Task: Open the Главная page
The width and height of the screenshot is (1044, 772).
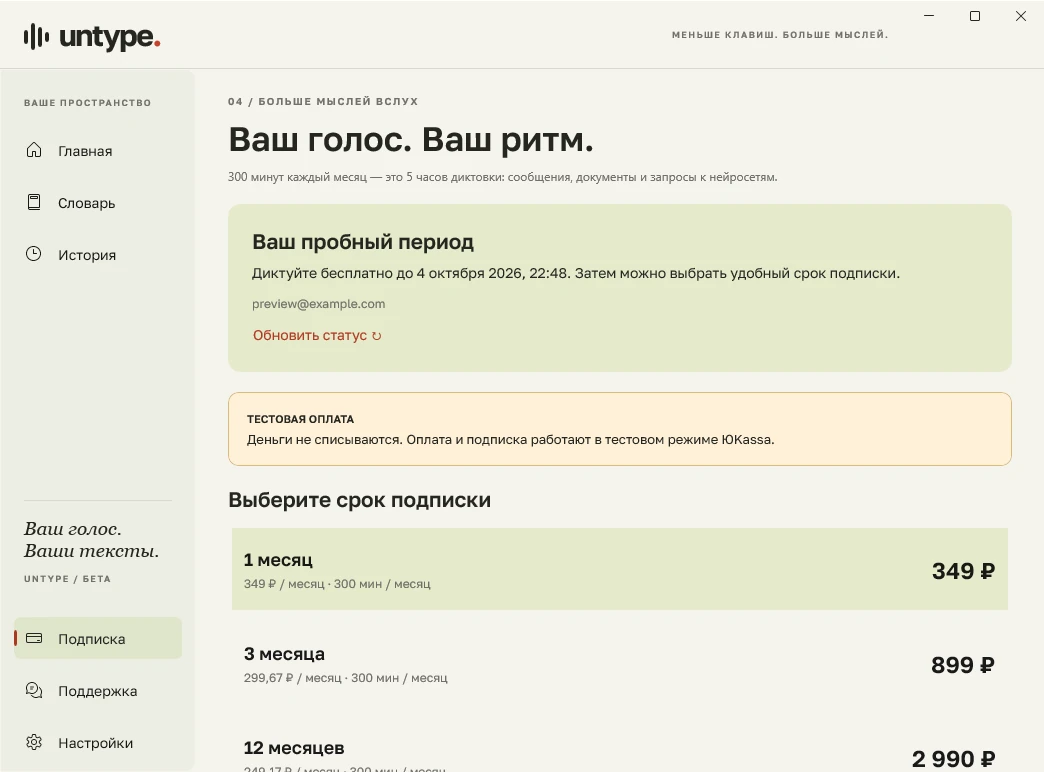Action: [98, 151]
